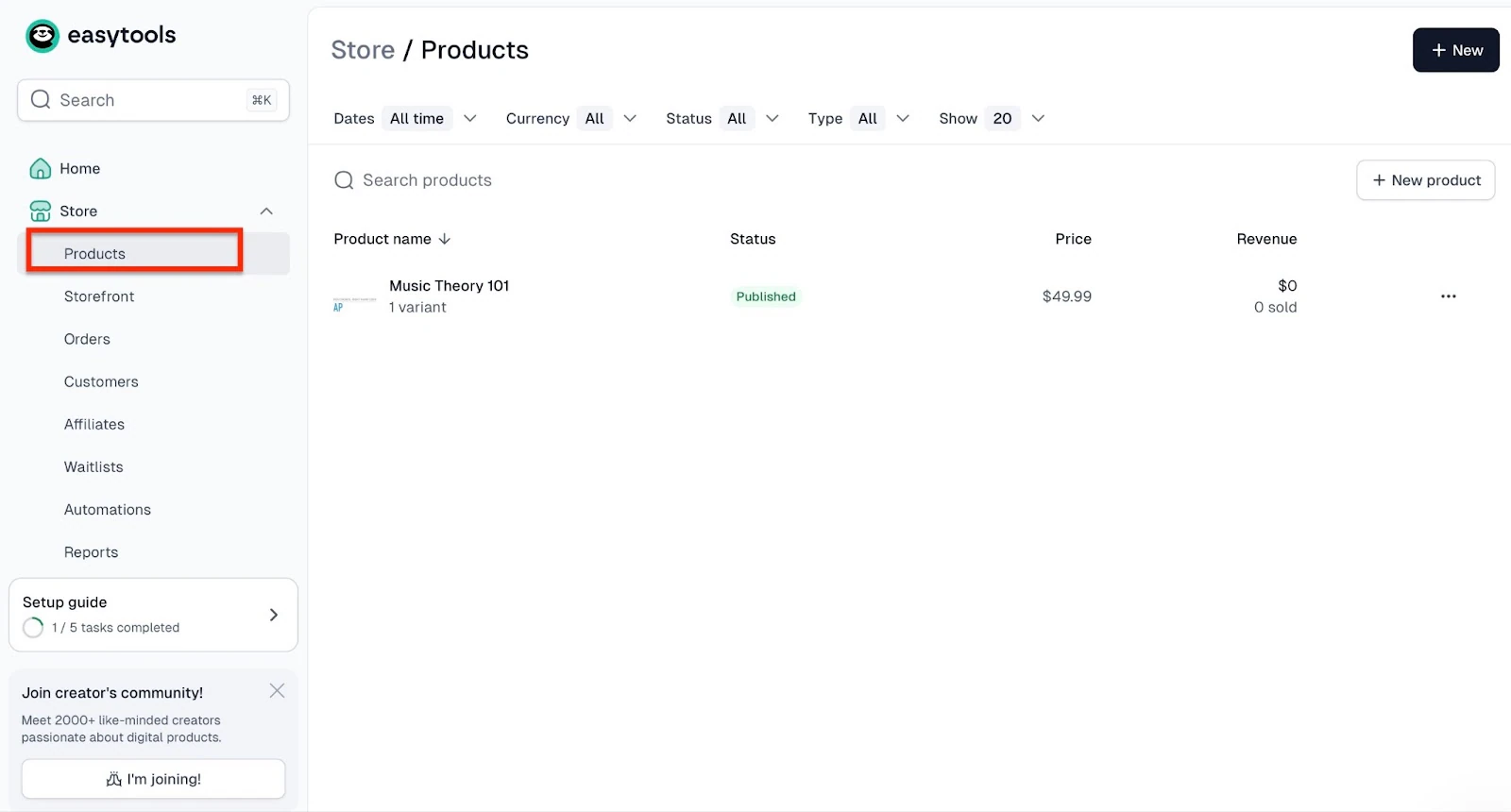Click 1 / 5 tasks completed text
This screenshot has height=812, width=1511.
[x=115, y=628]
